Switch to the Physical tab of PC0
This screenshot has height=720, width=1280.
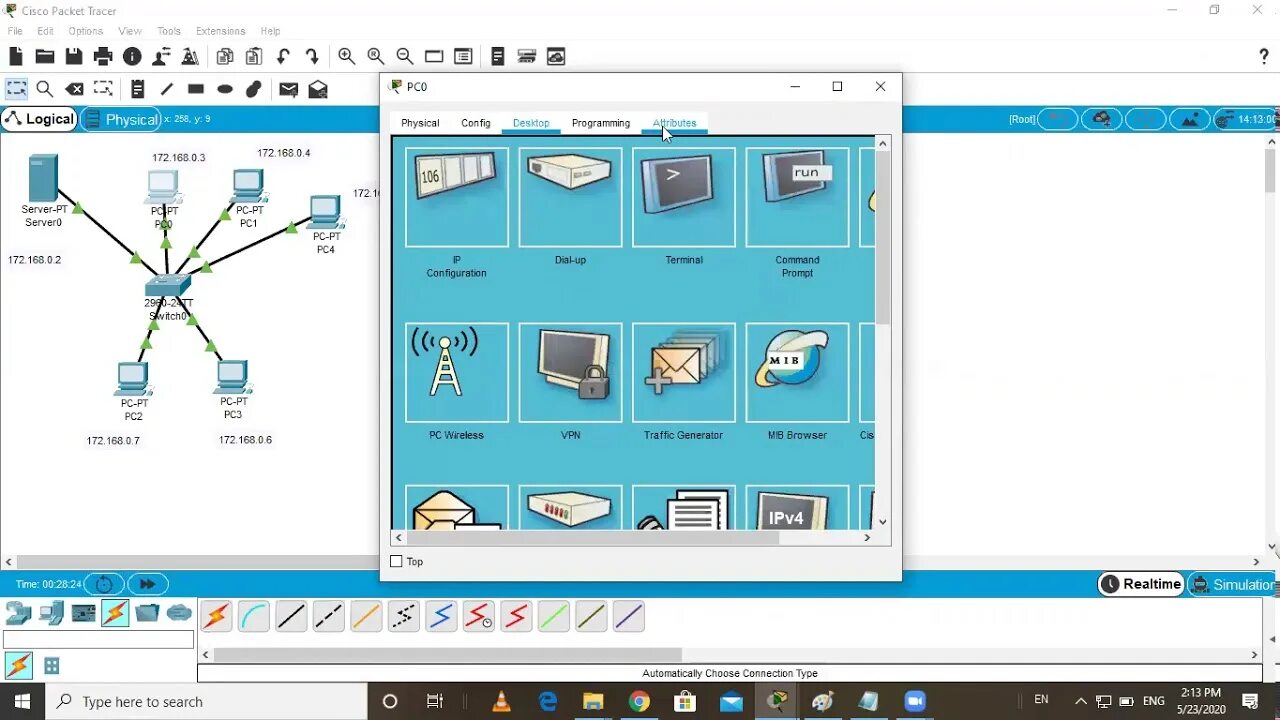tap(420, 123)
